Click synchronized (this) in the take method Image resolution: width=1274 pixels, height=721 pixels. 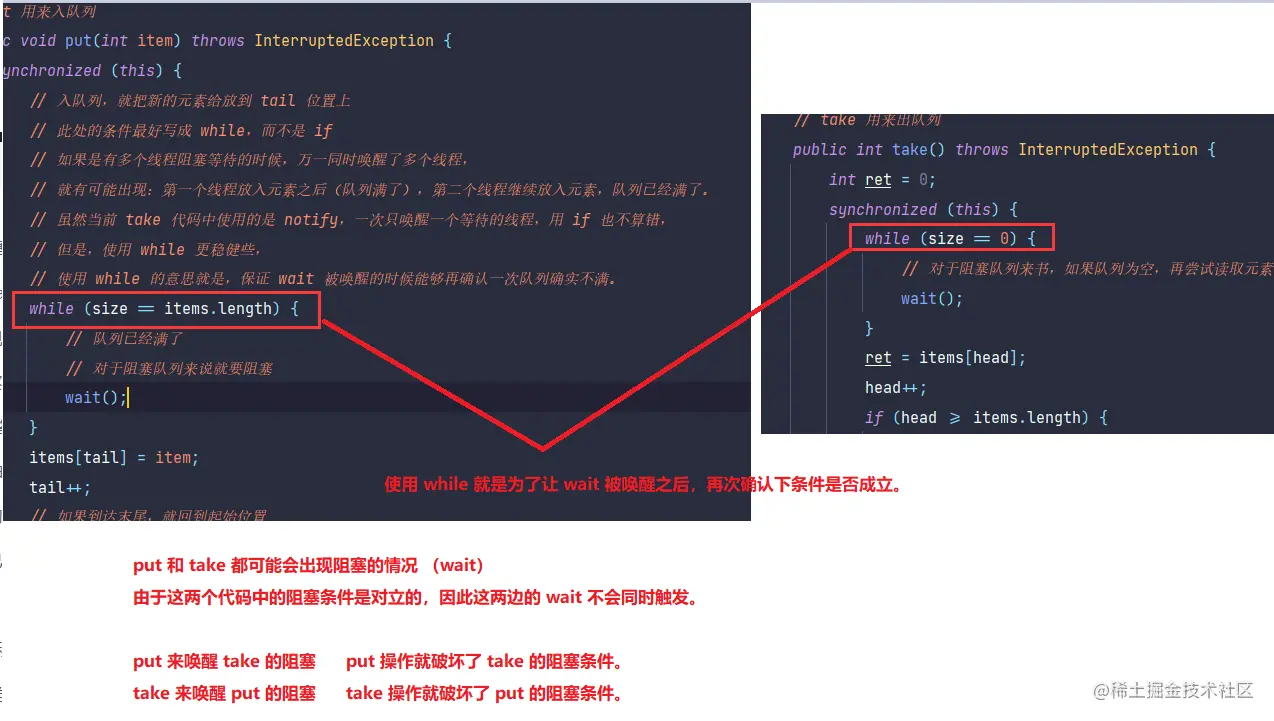922,209
